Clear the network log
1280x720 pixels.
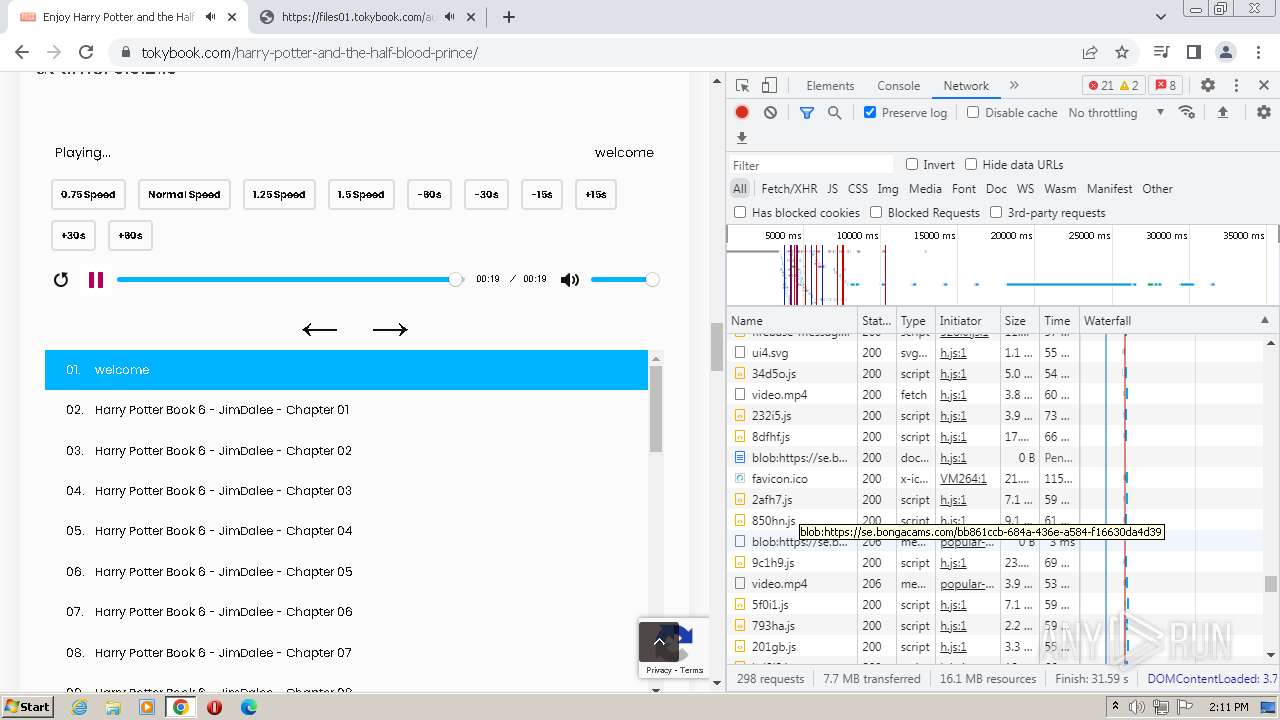(x=770, y=113)
